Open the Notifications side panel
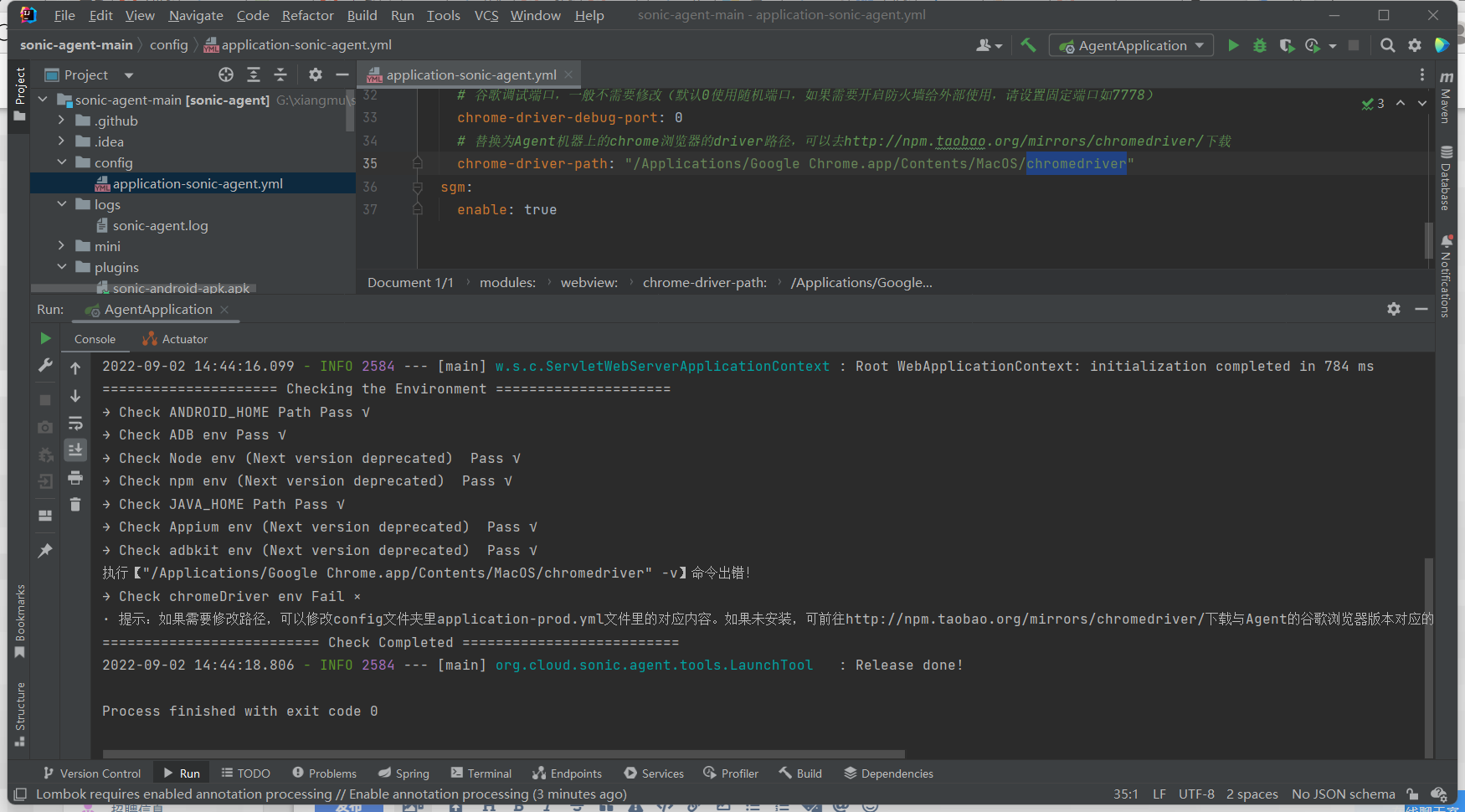This screenshot has height=812, width=1465. coord(1446,276)
